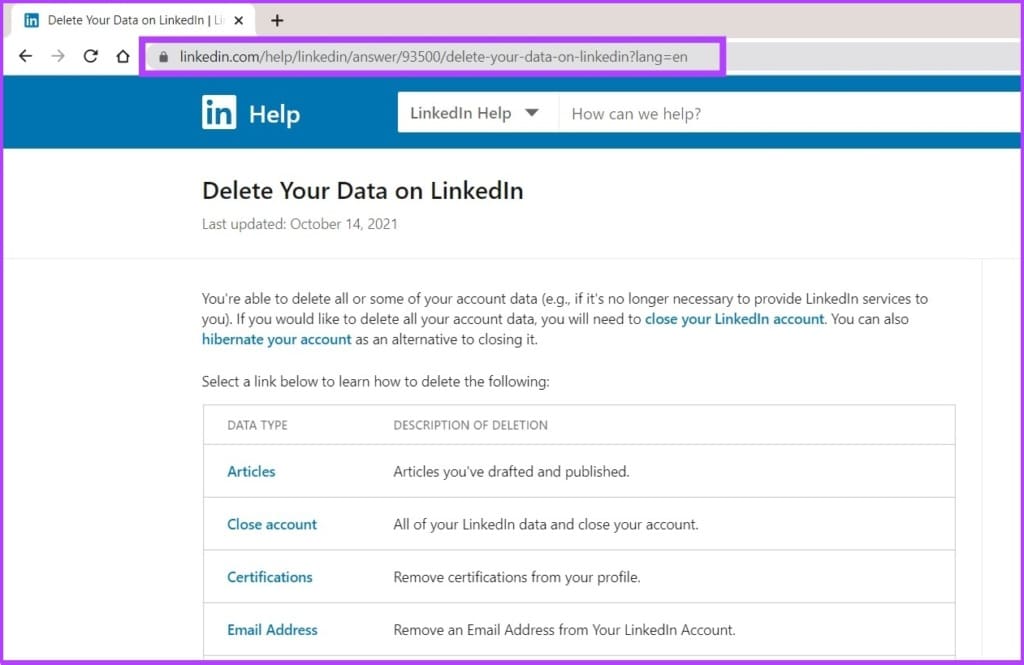Reload the page with the refresh icon
Screen dimensions: 1024x665
(91, 56)
